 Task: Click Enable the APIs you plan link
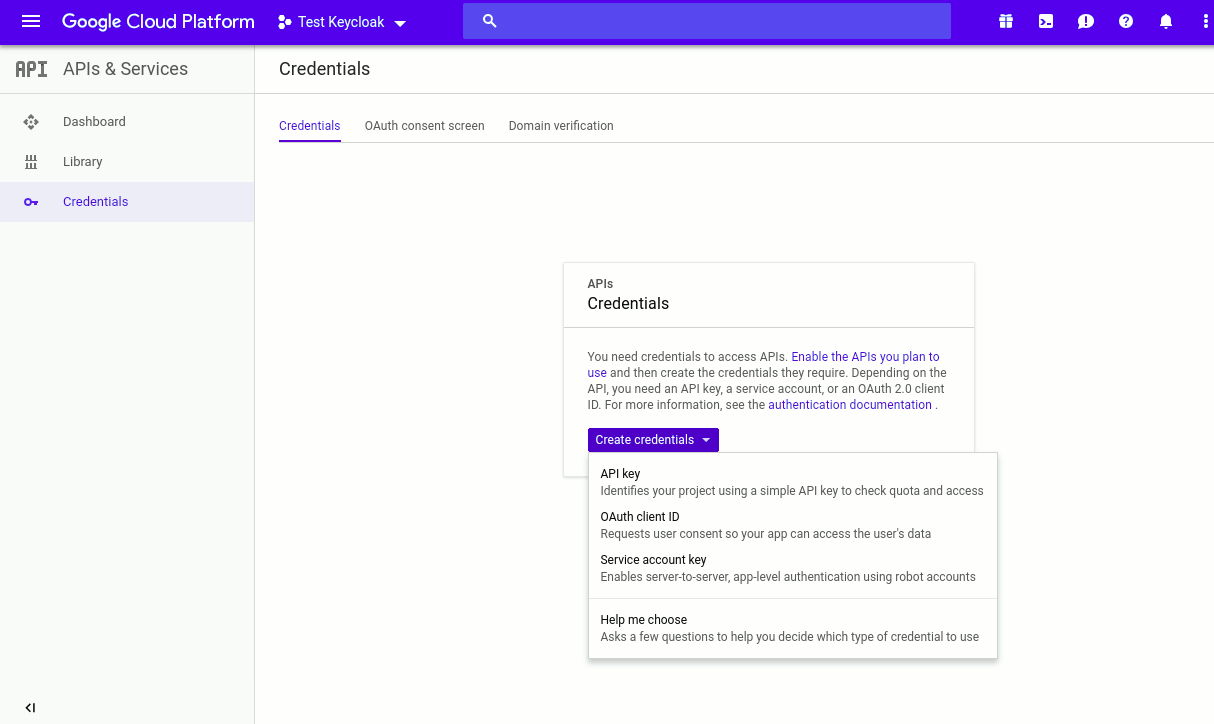865,357
